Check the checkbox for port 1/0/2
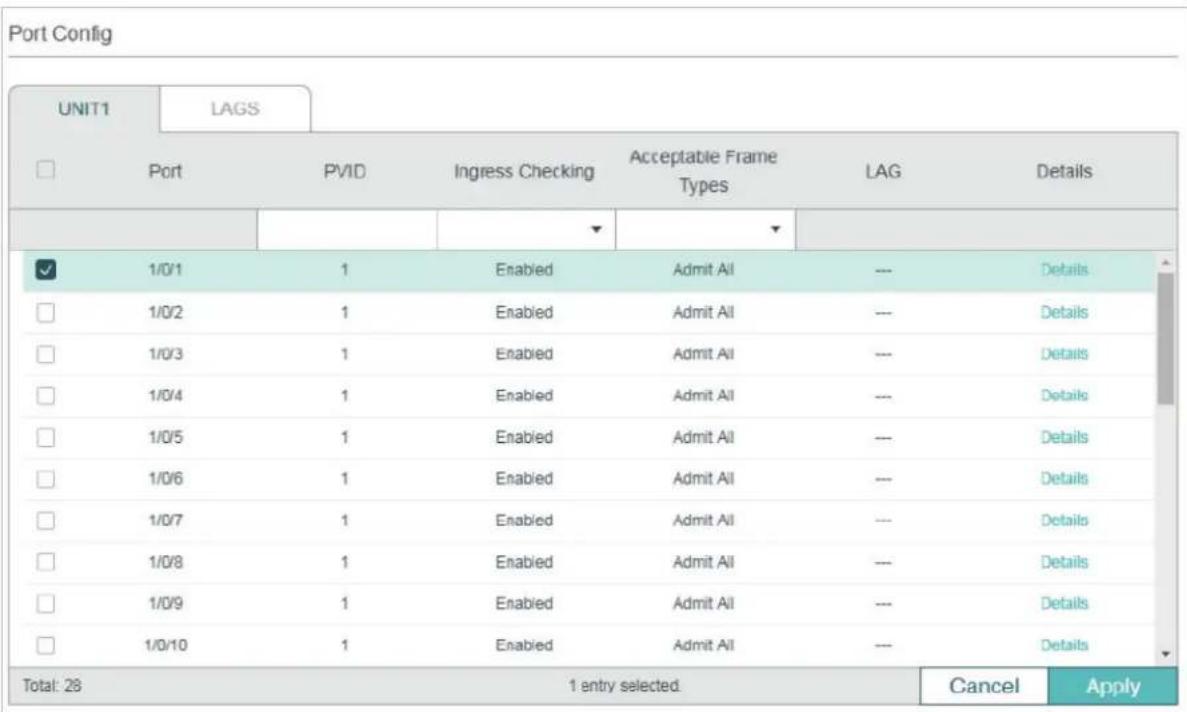This screenshot has width=1187, height=712. coord(45,312)
